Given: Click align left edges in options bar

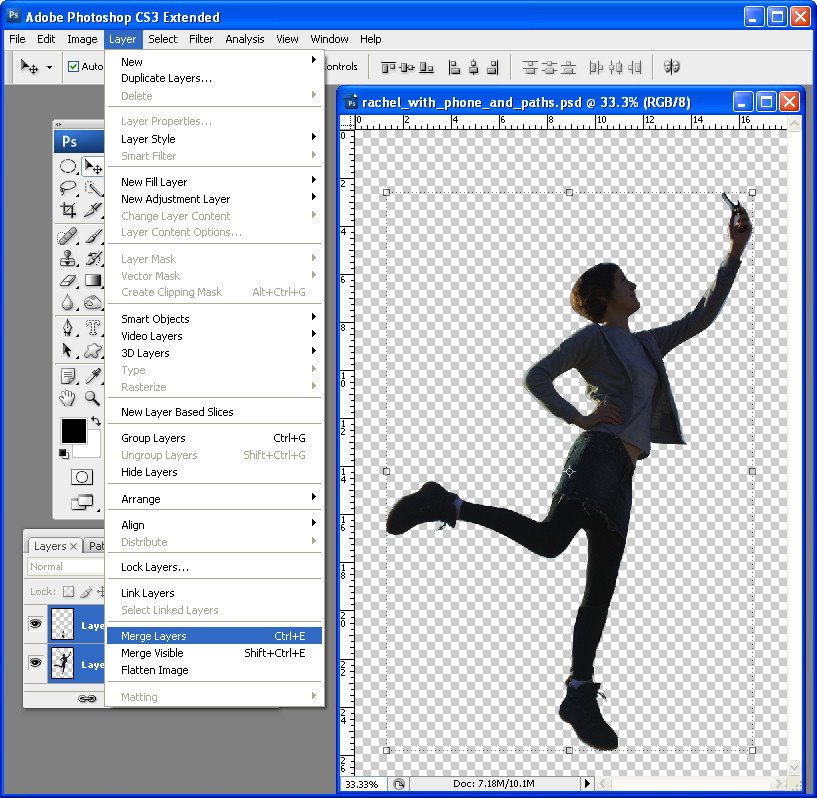Looking at the screenshot, I should coord(454,67).
